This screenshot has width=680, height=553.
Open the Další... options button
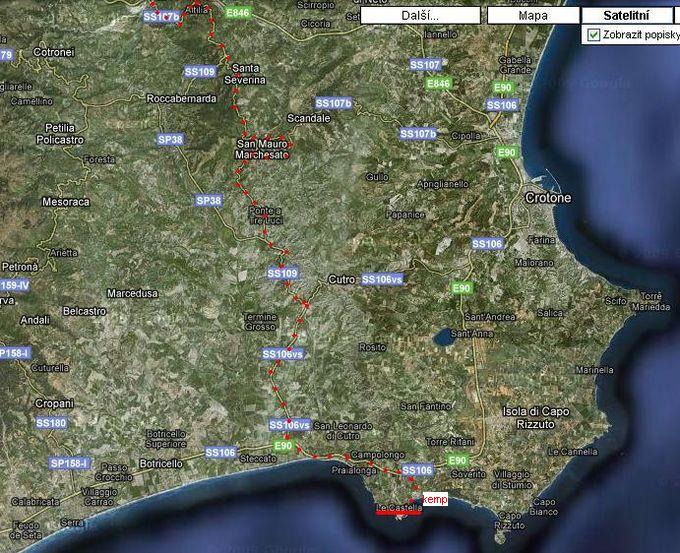418,16
